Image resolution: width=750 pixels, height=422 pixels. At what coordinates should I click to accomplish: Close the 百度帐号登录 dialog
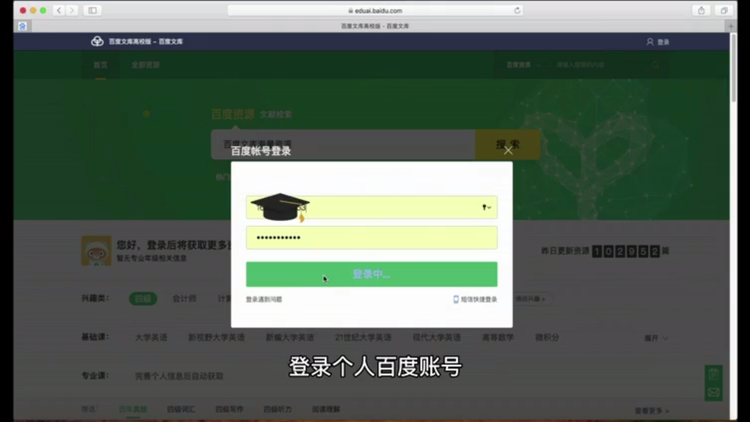click(508, 151)
